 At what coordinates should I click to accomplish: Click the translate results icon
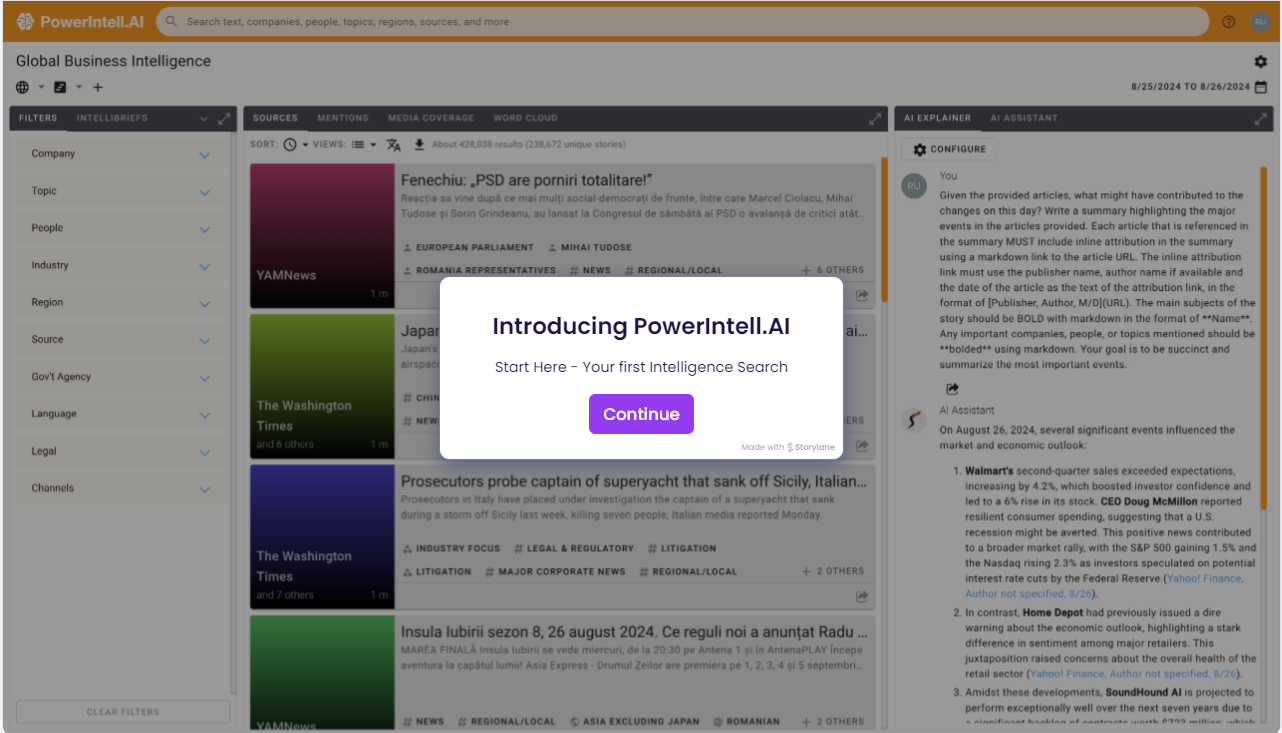click(x=394, y=144)
